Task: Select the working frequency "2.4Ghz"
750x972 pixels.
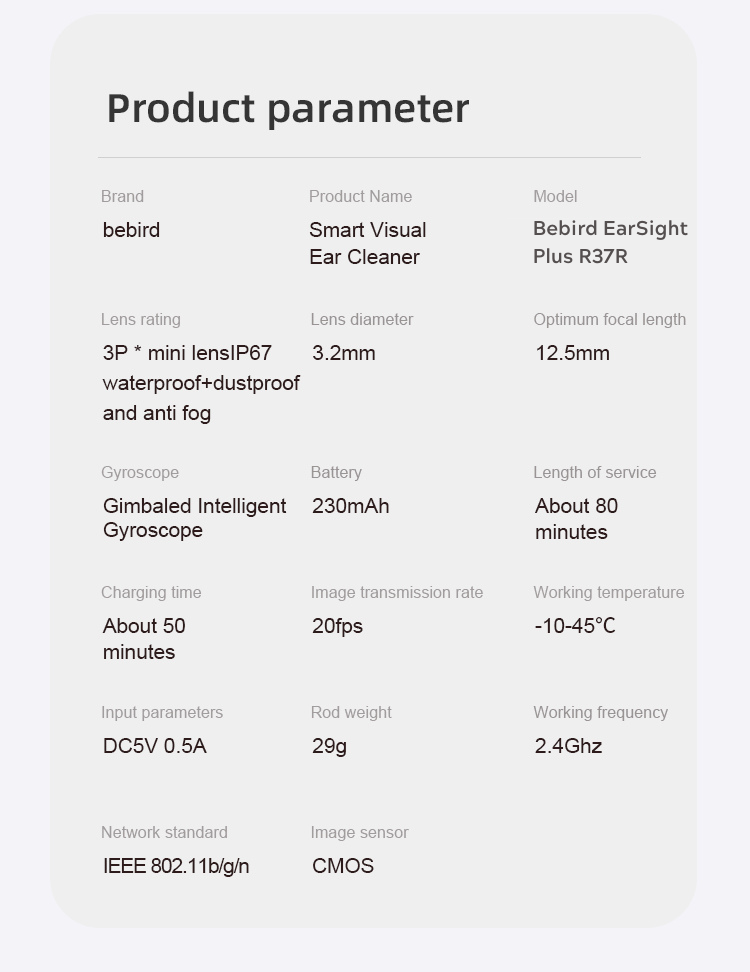Action: (x=568, y=746)
